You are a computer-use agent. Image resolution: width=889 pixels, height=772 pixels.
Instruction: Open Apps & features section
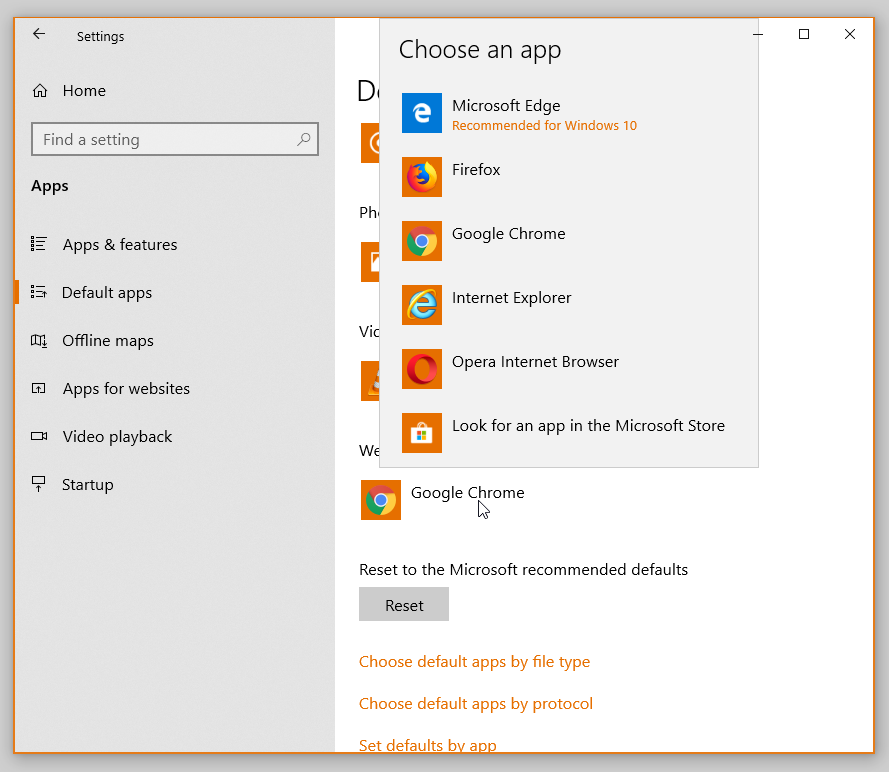point(120,244)
